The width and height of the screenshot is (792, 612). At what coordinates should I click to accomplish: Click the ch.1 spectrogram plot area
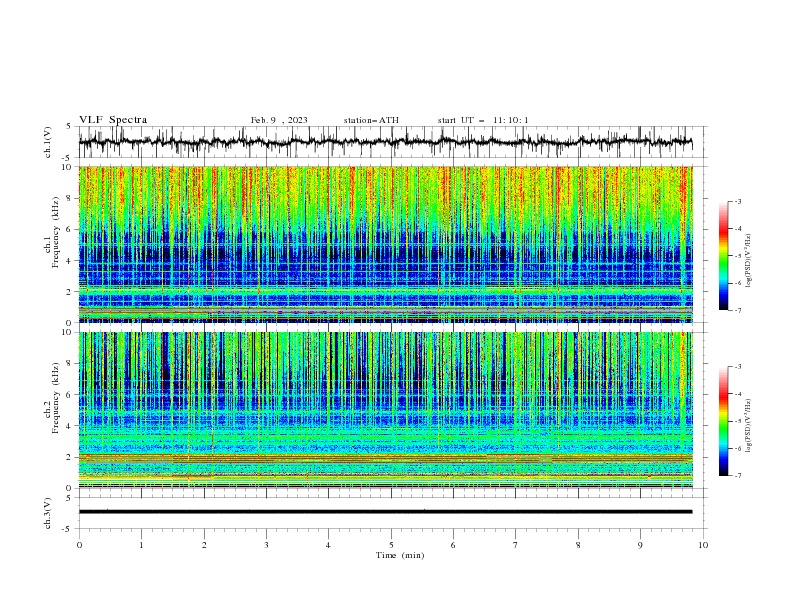[385, 244]
